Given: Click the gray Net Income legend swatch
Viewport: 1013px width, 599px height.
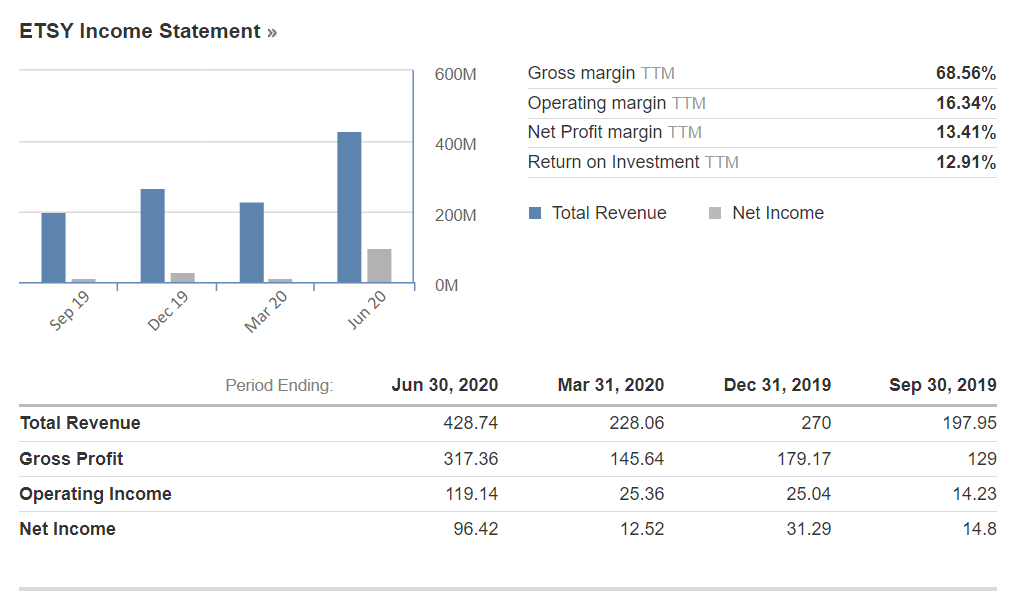Looking at the screenshot, I should pos(714,213).
